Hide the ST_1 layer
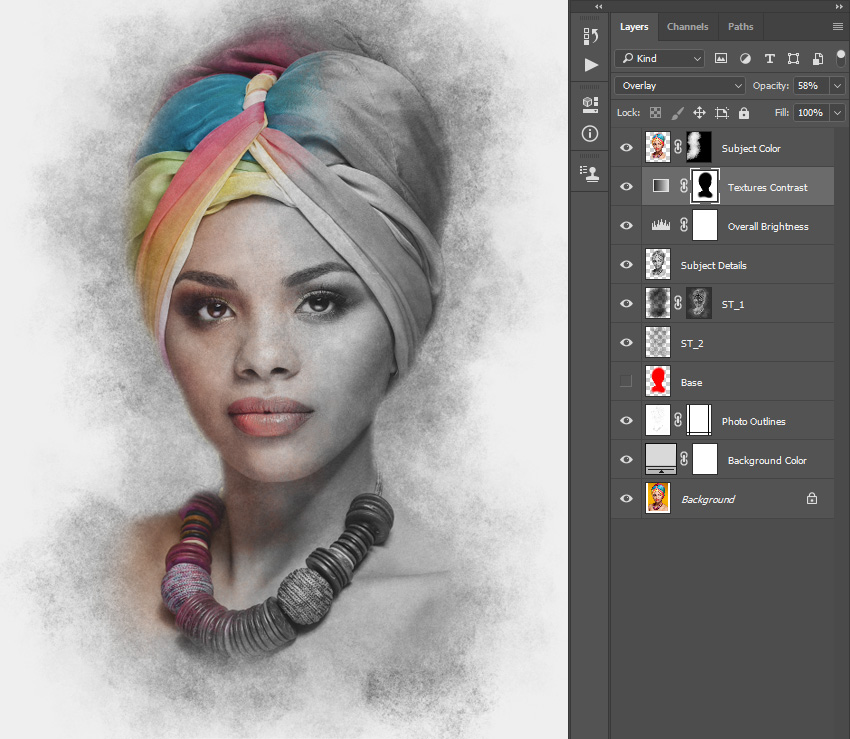This screenshot has width=850, height=739. [x=626, y=304]
